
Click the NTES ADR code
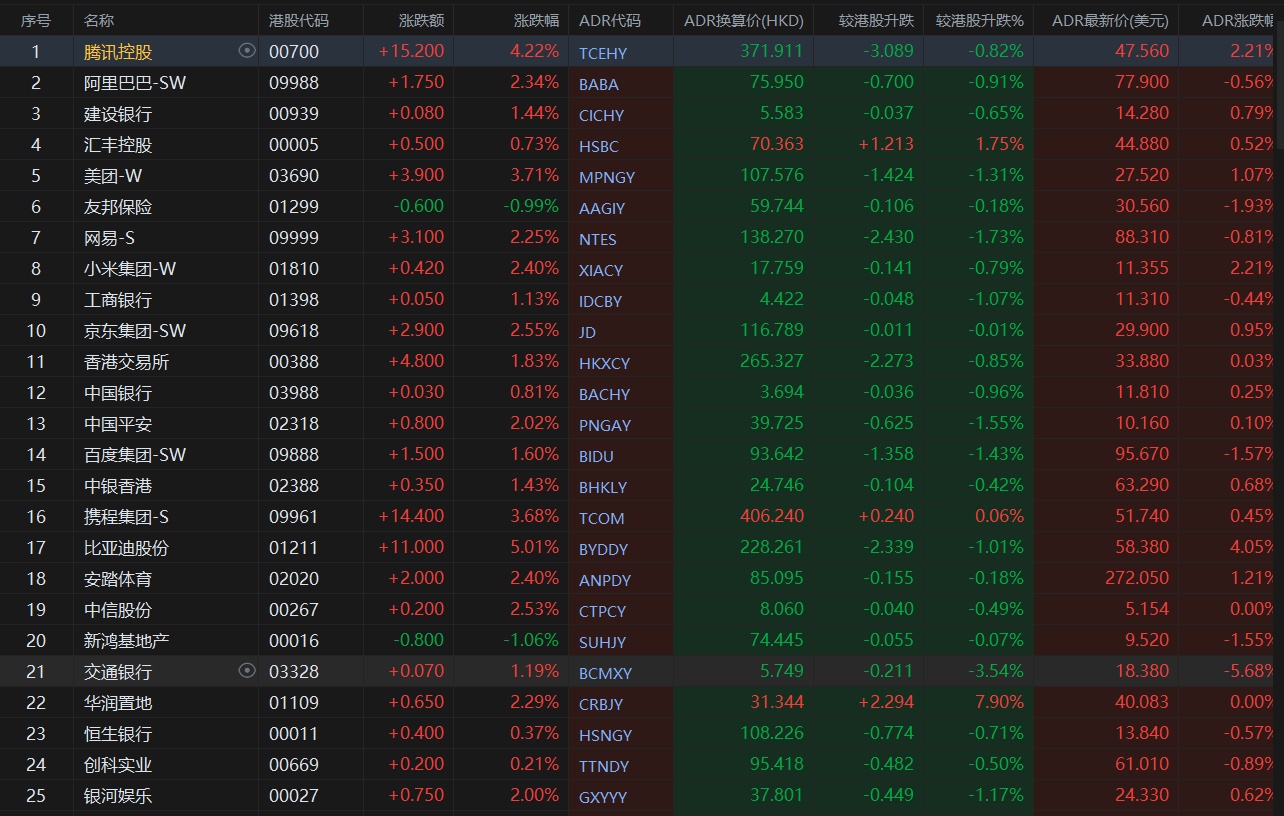click(x=598, y=239)
